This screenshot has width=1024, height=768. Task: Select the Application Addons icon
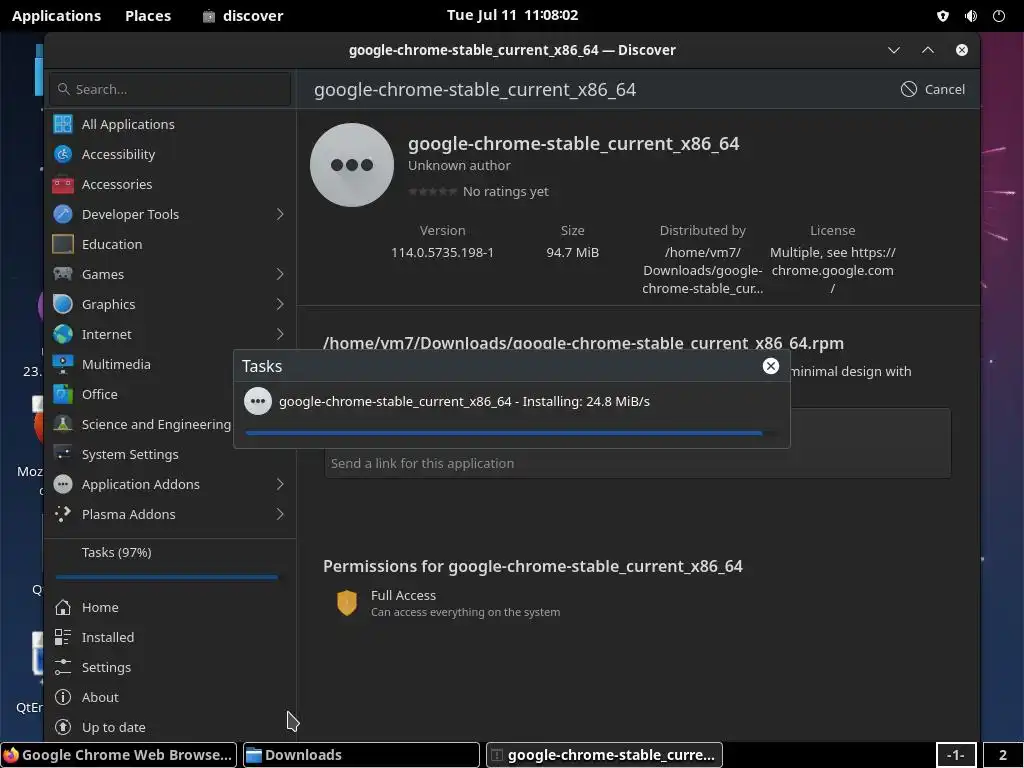63,485
